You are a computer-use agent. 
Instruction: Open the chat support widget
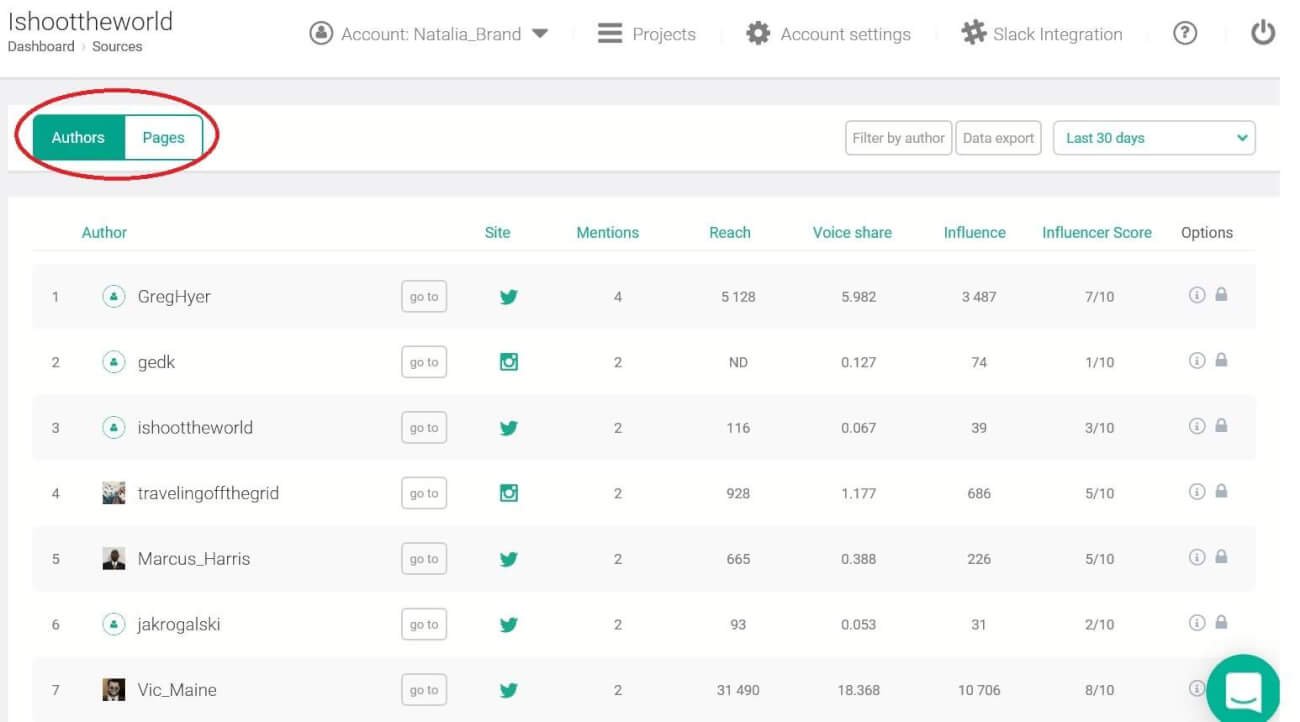coord(1243,689)
